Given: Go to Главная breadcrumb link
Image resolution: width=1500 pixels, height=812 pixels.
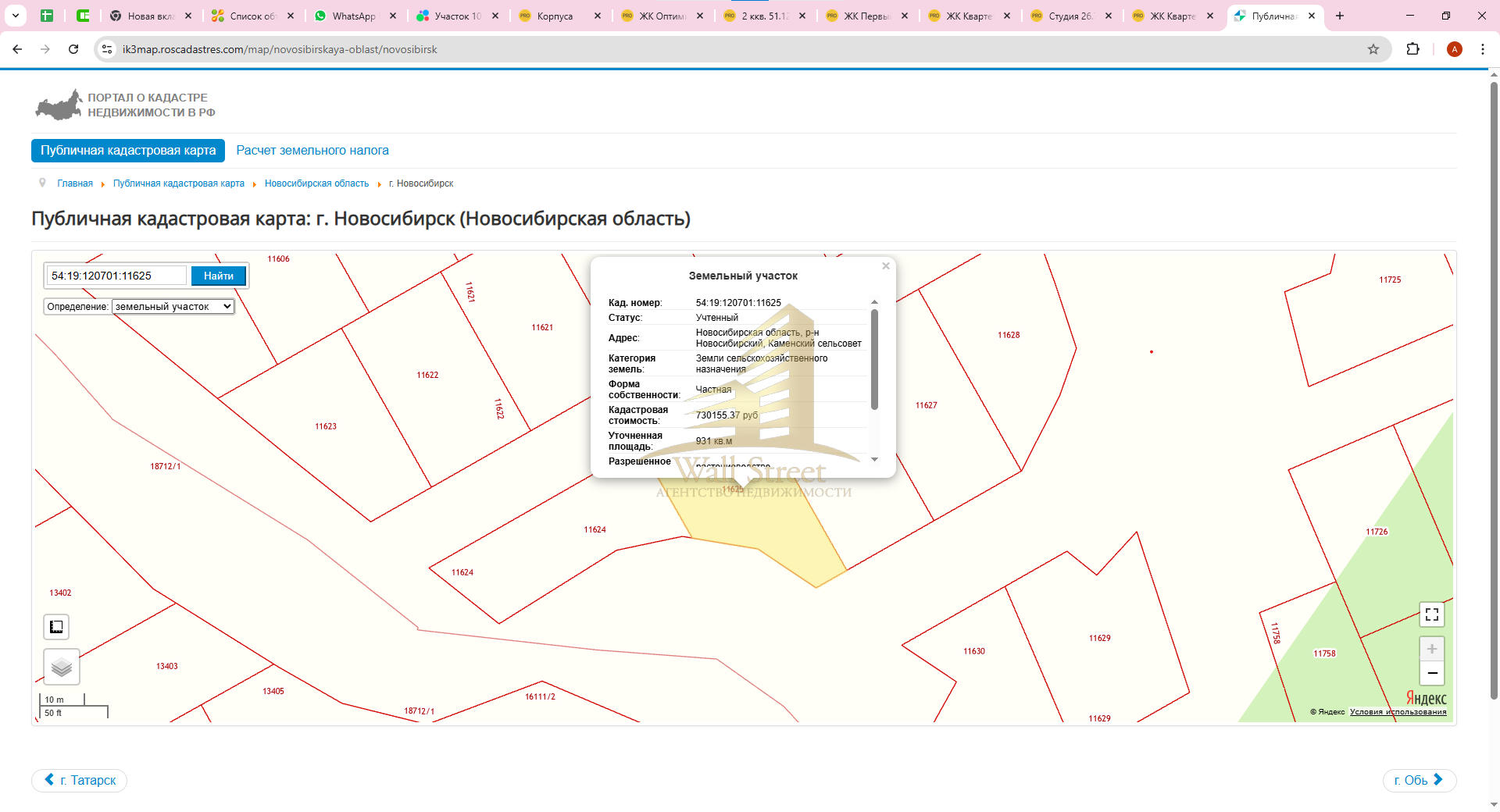Looking at the screenshot, I should 75,183.
